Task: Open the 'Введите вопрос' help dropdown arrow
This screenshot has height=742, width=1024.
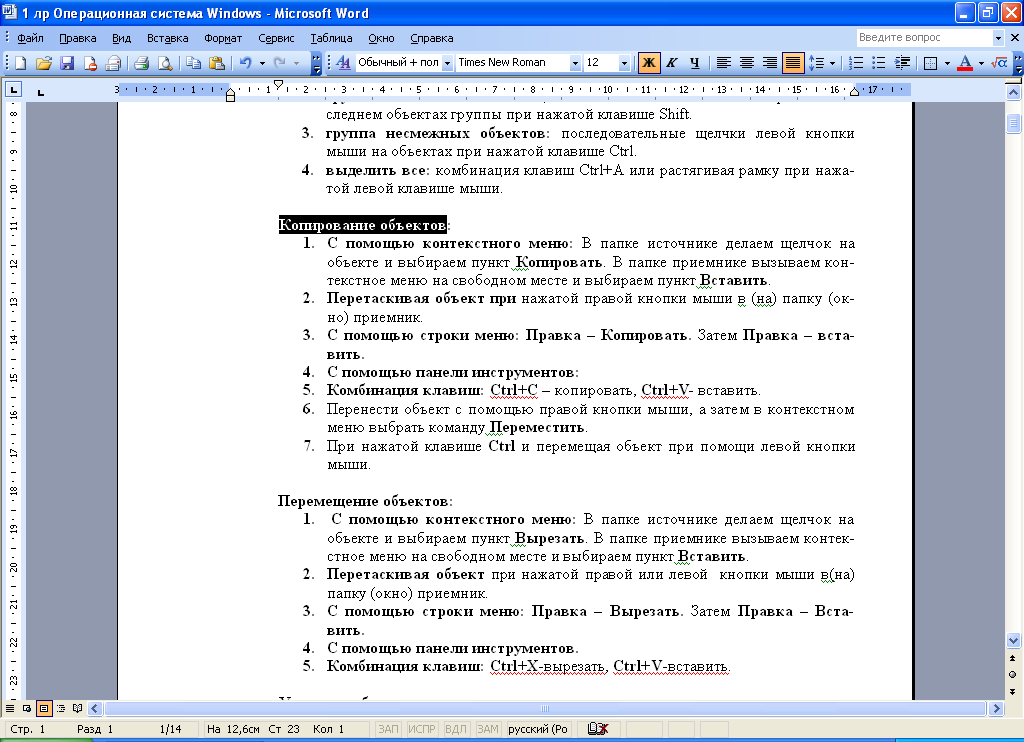Action: (x=998, y=38)
